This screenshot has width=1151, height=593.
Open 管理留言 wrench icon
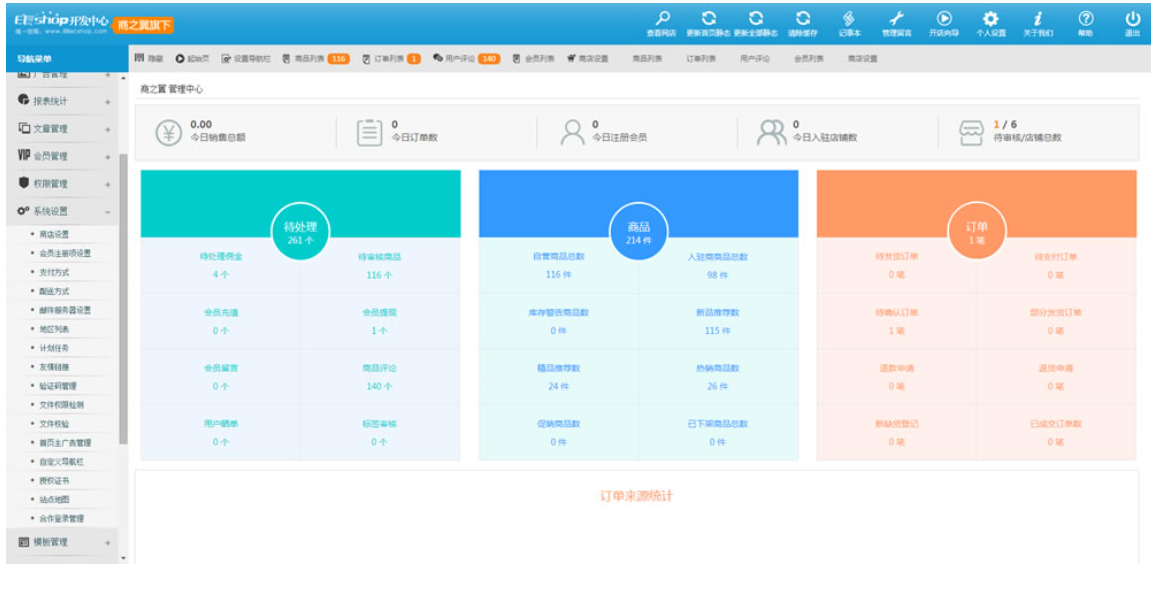coord(896,19)
